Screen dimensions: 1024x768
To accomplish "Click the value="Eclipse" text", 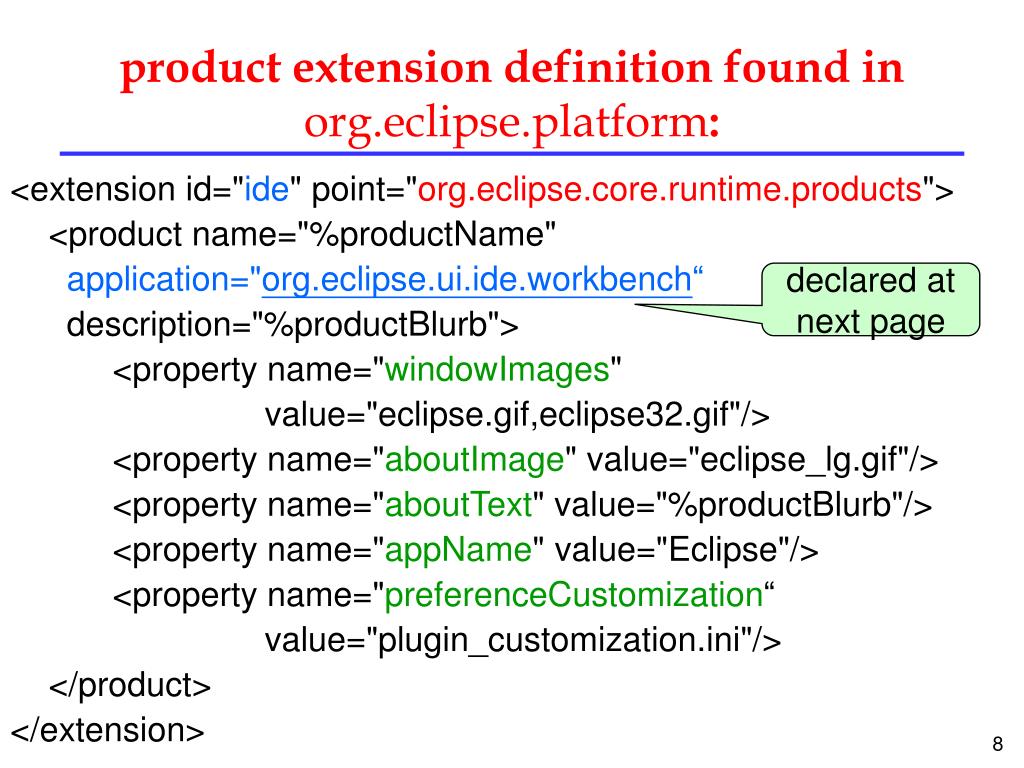I will (673, 550).
